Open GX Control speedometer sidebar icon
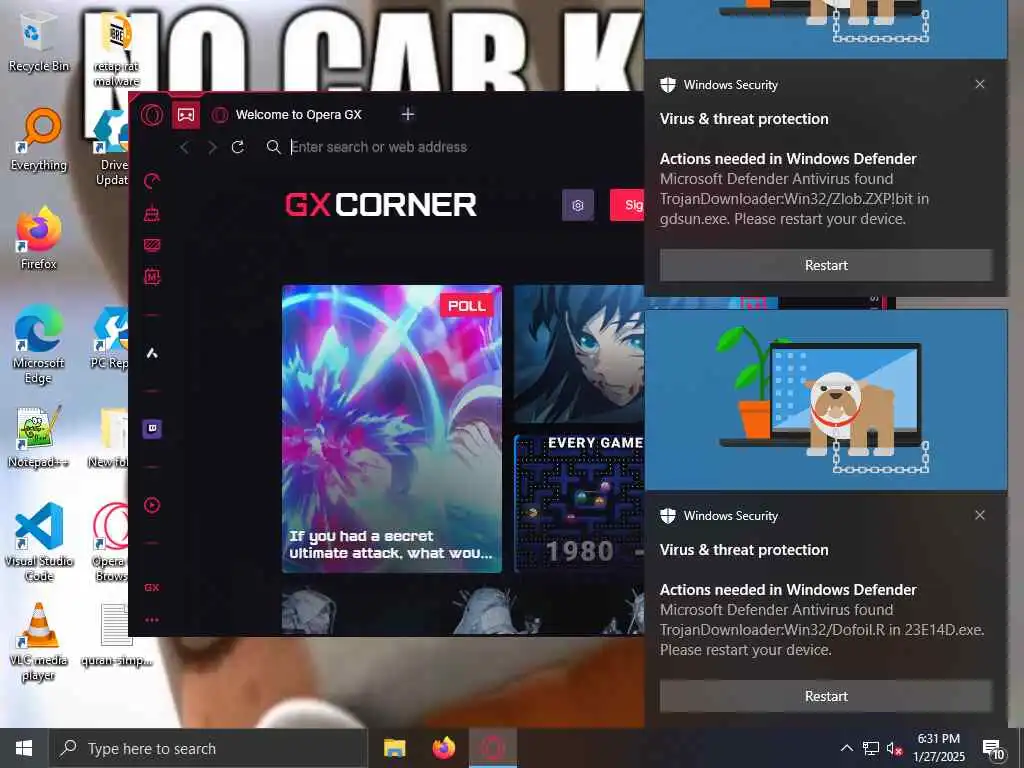Viewport: 1024px width, 768px height. 152,181
